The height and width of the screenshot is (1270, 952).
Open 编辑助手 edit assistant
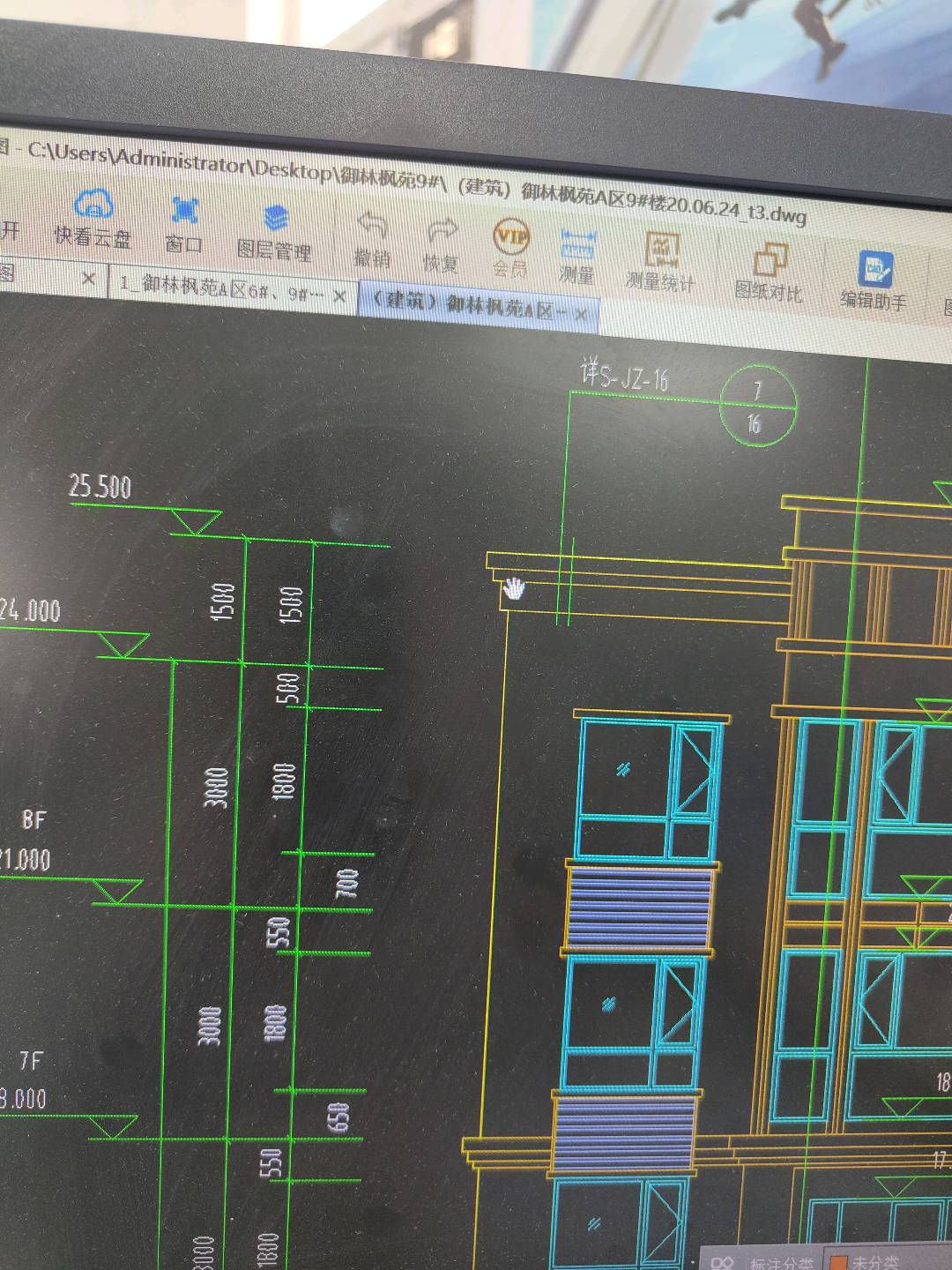click(874, 280)
